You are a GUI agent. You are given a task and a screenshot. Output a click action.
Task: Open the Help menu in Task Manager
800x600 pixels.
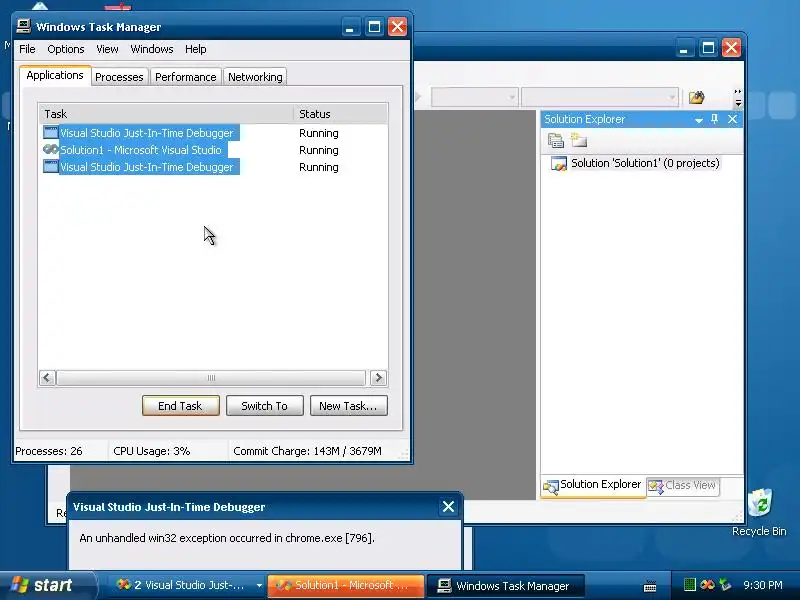coord(195,49)
